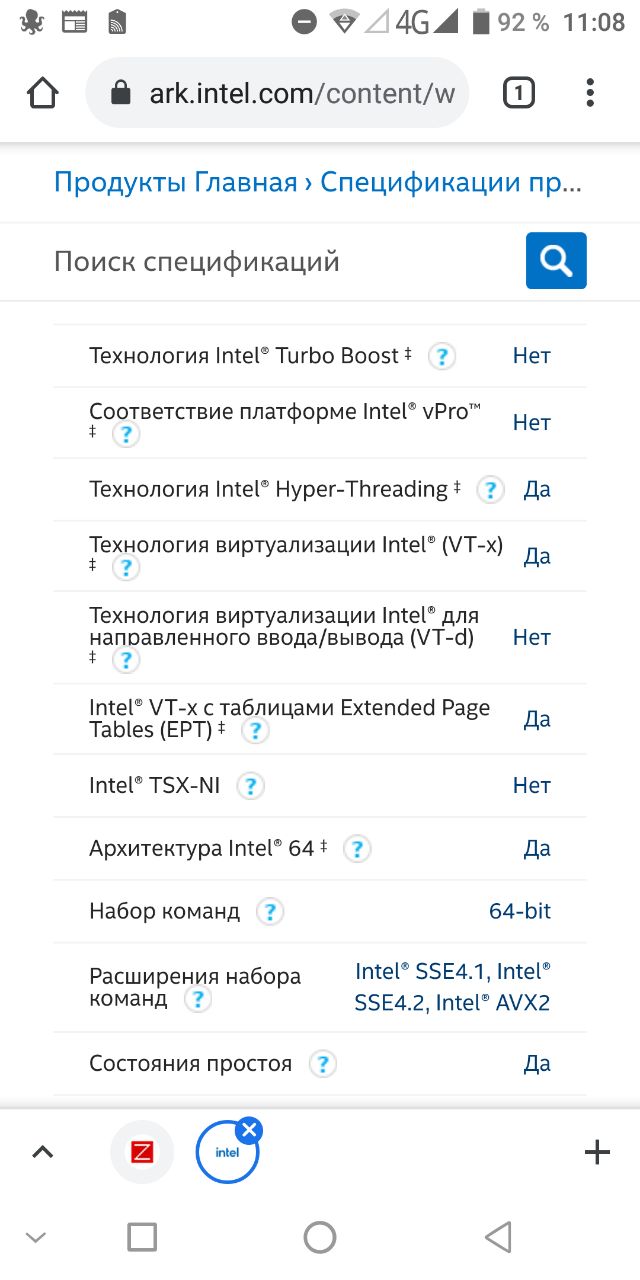Open help icon for Intel TSX-NI
640x1280 pixels.
pos(250,786)
